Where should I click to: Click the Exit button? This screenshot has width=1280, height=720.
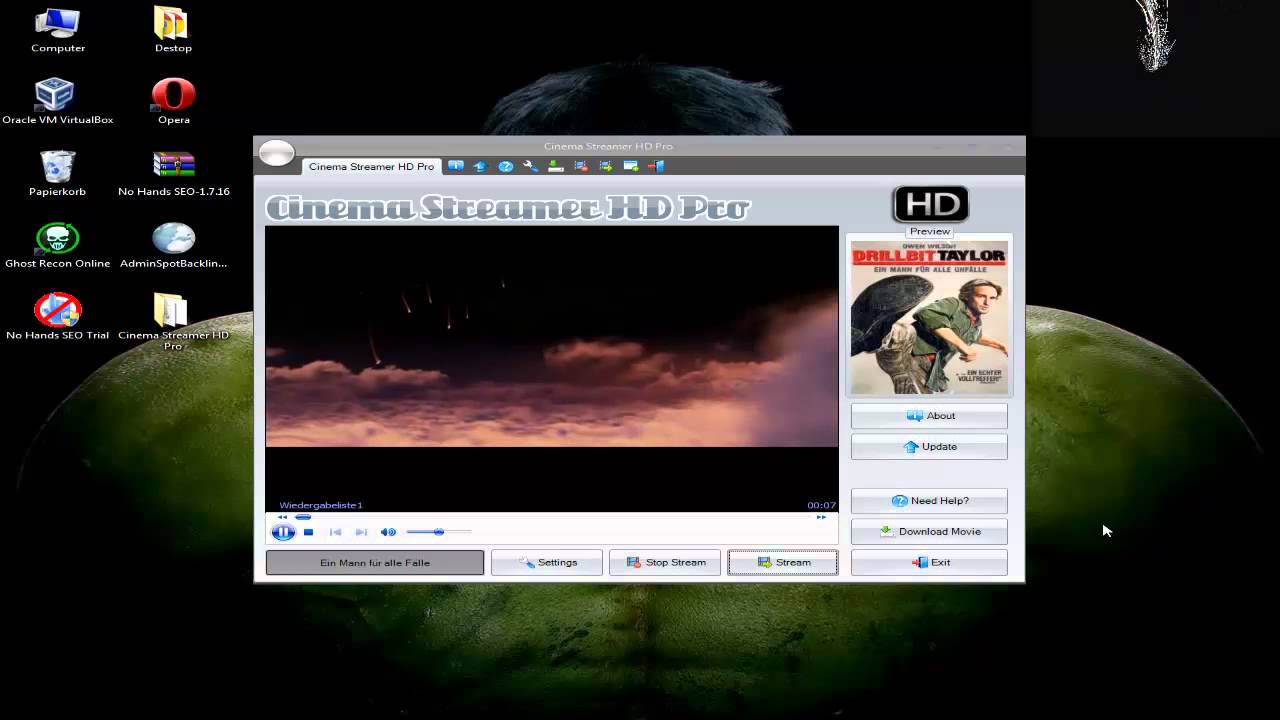(x=929, y=563)
